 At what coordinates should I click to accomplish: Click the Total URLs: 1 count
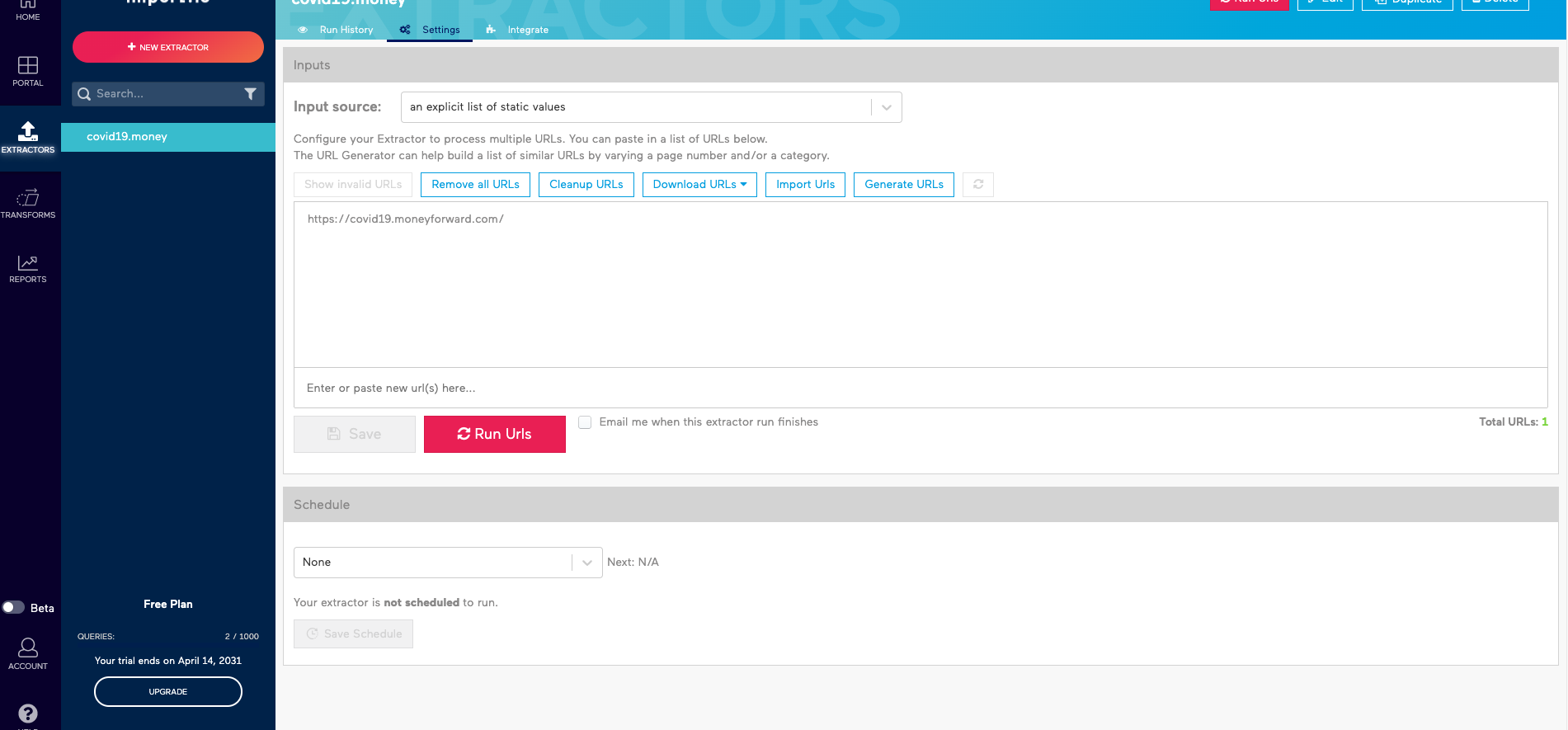click(x=1514, y=422)
